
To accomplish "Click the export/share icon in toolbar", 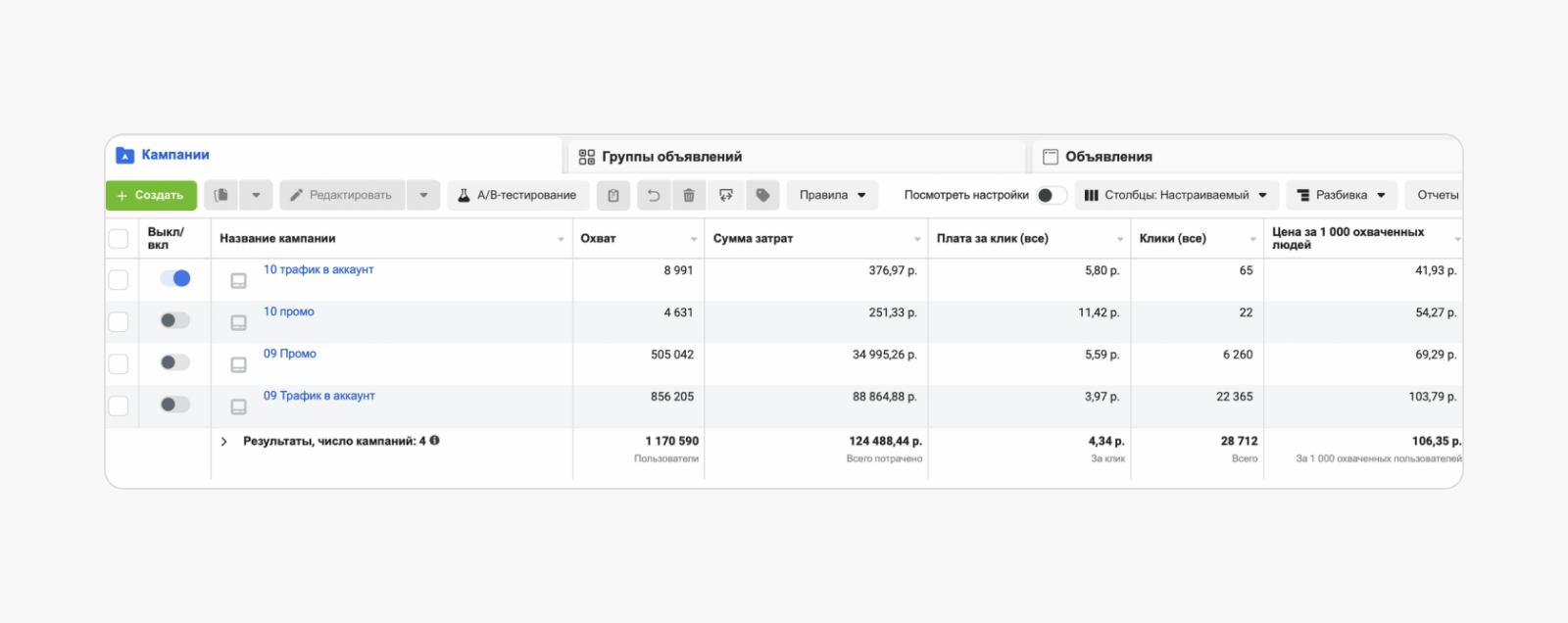I will click(x=726, y=195).
